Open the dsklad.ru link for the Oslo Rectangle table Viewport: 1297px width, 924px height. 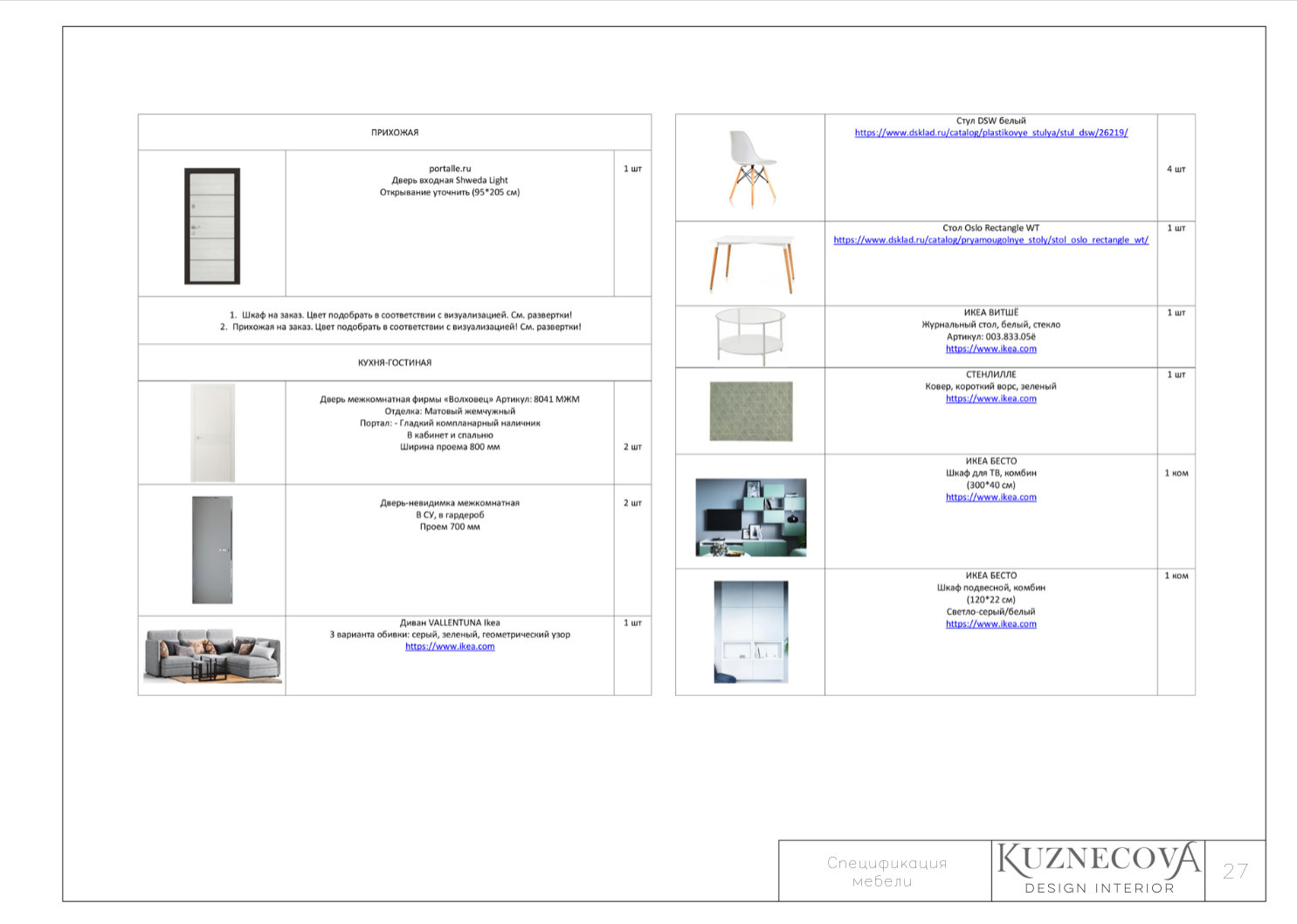[991, 239]
